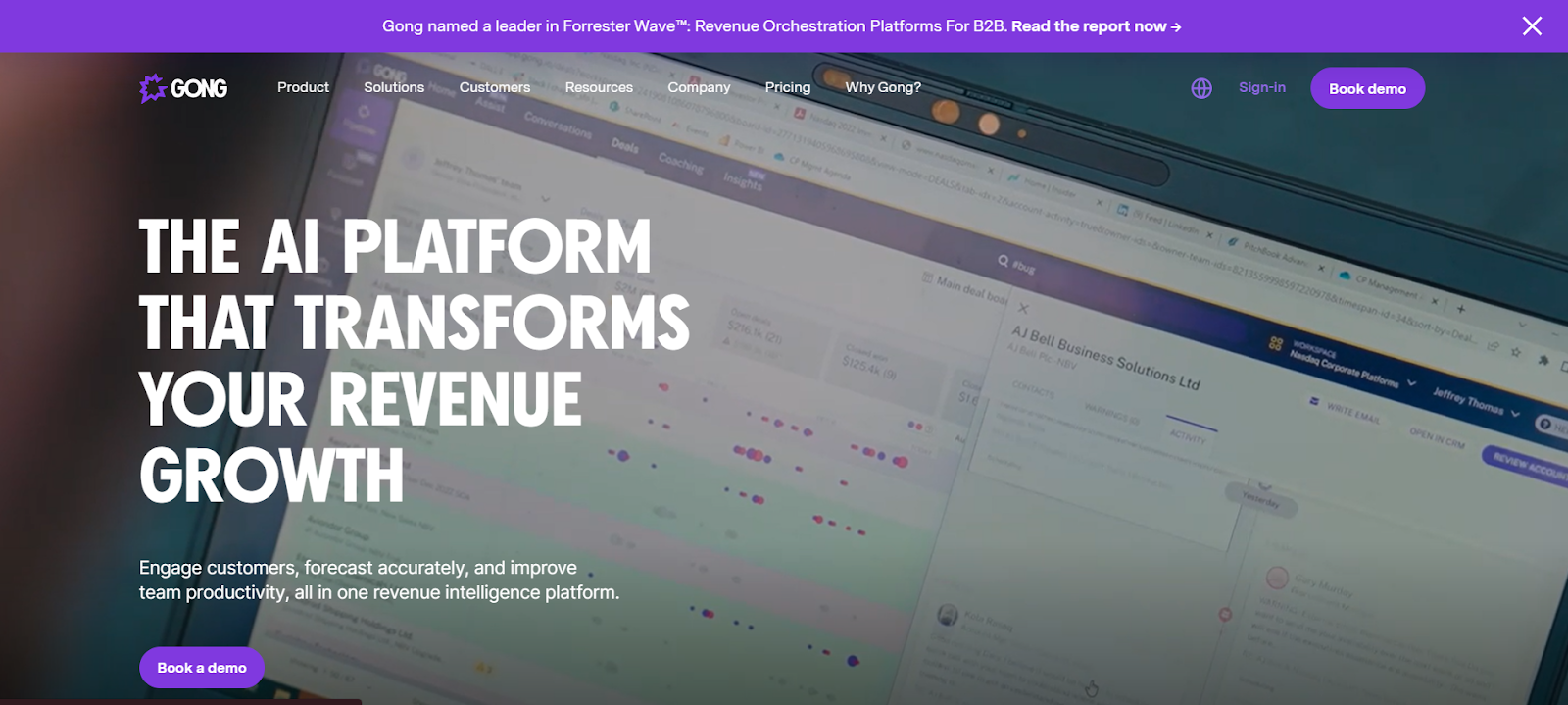1568x705 pixels.
Task: Open the Product menu
Action: coord(303,87)
